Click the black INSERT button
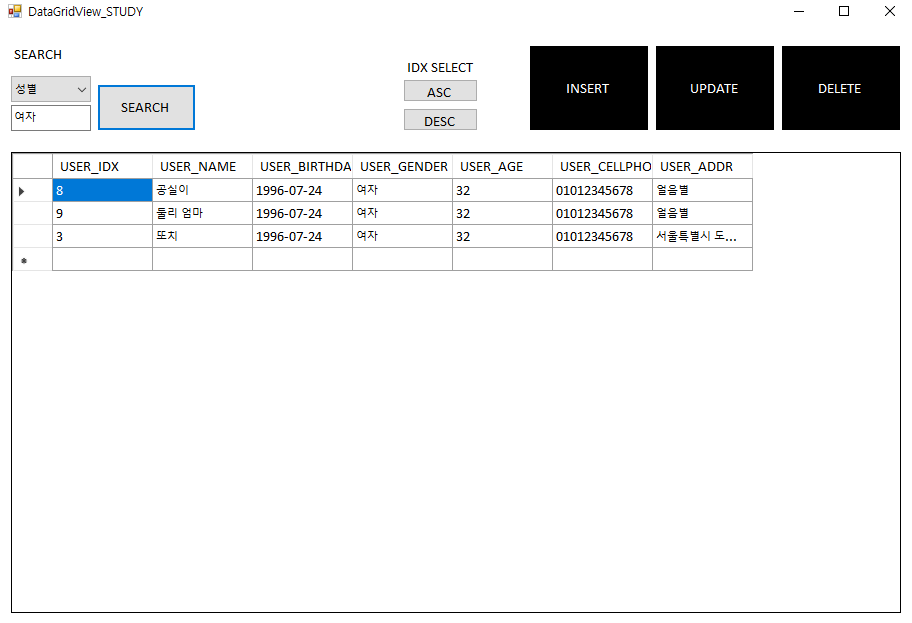This screenshot has width=912, height=623. click(589, 88)
